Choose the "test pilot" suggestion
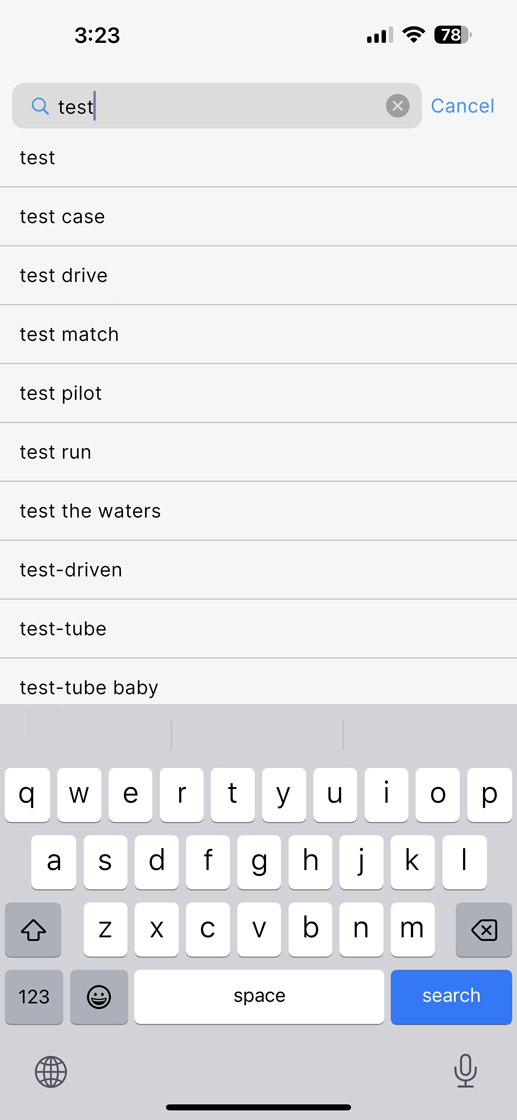The image size is (517, 1120). (258, 394)
